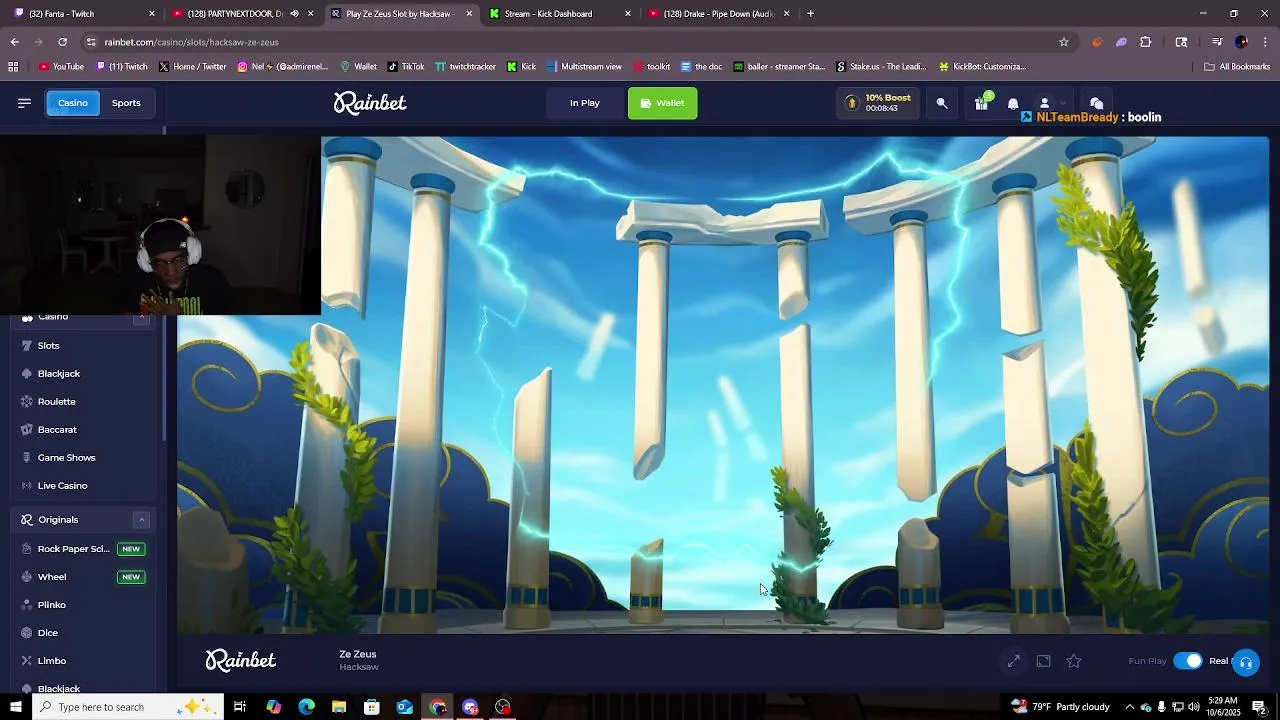This screenshot has width=1280, height=720.
Task: Select the Sports tab
Action: pyautogui.click(x=126, y=103)
